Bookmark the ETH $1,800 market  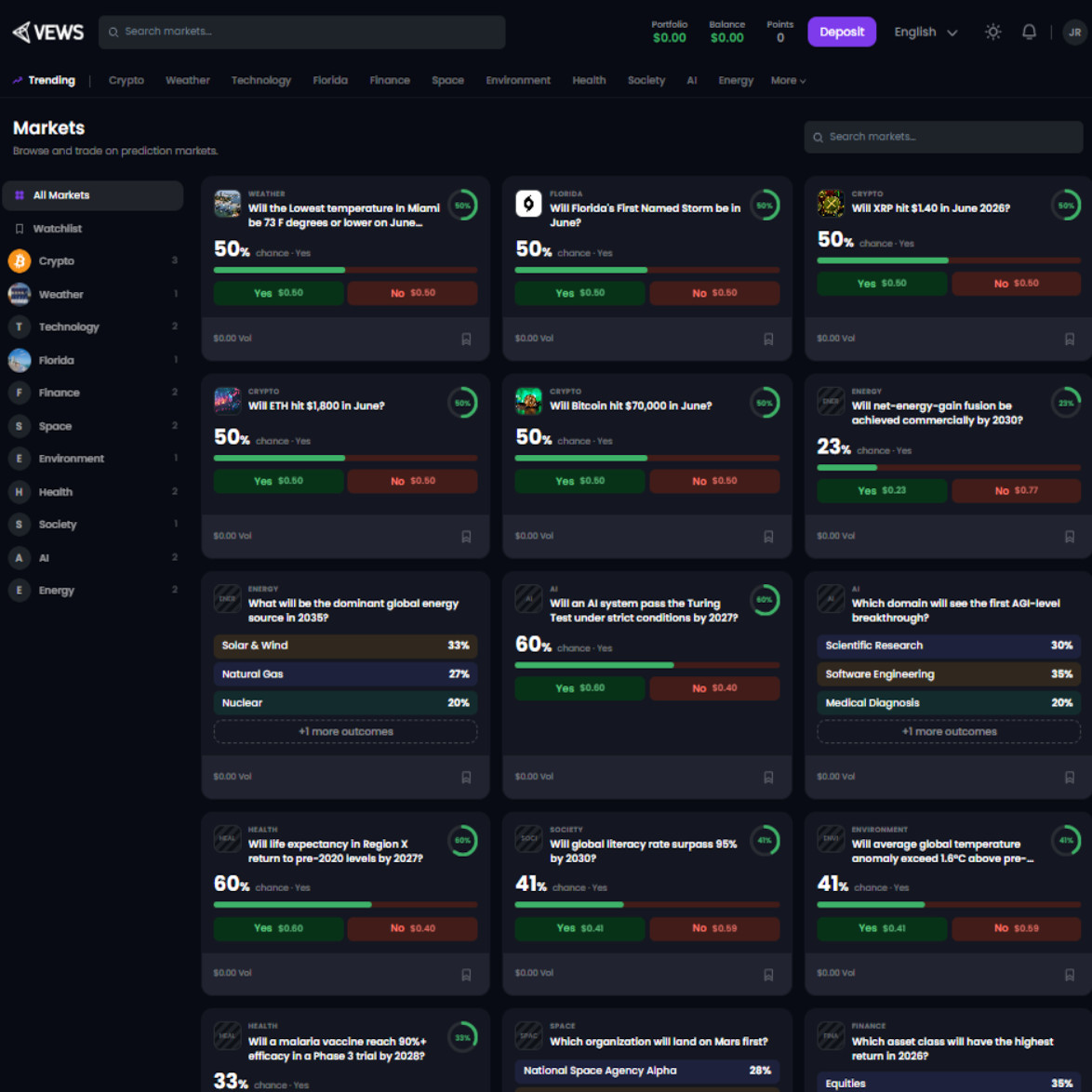[x=466, y=537]
